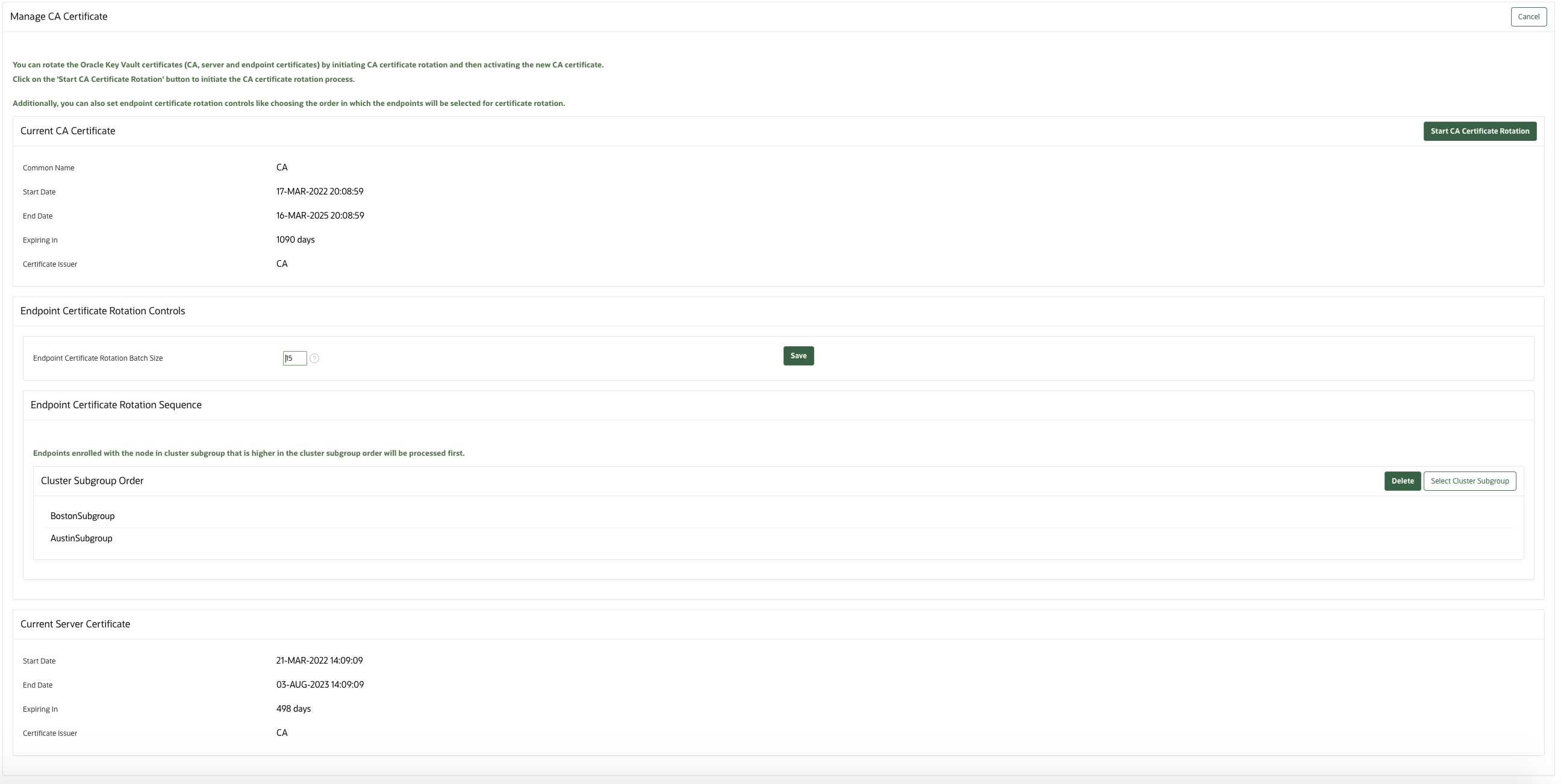Click the Endpoint Certificate Rotation Sequence header

tap(116, 404)
